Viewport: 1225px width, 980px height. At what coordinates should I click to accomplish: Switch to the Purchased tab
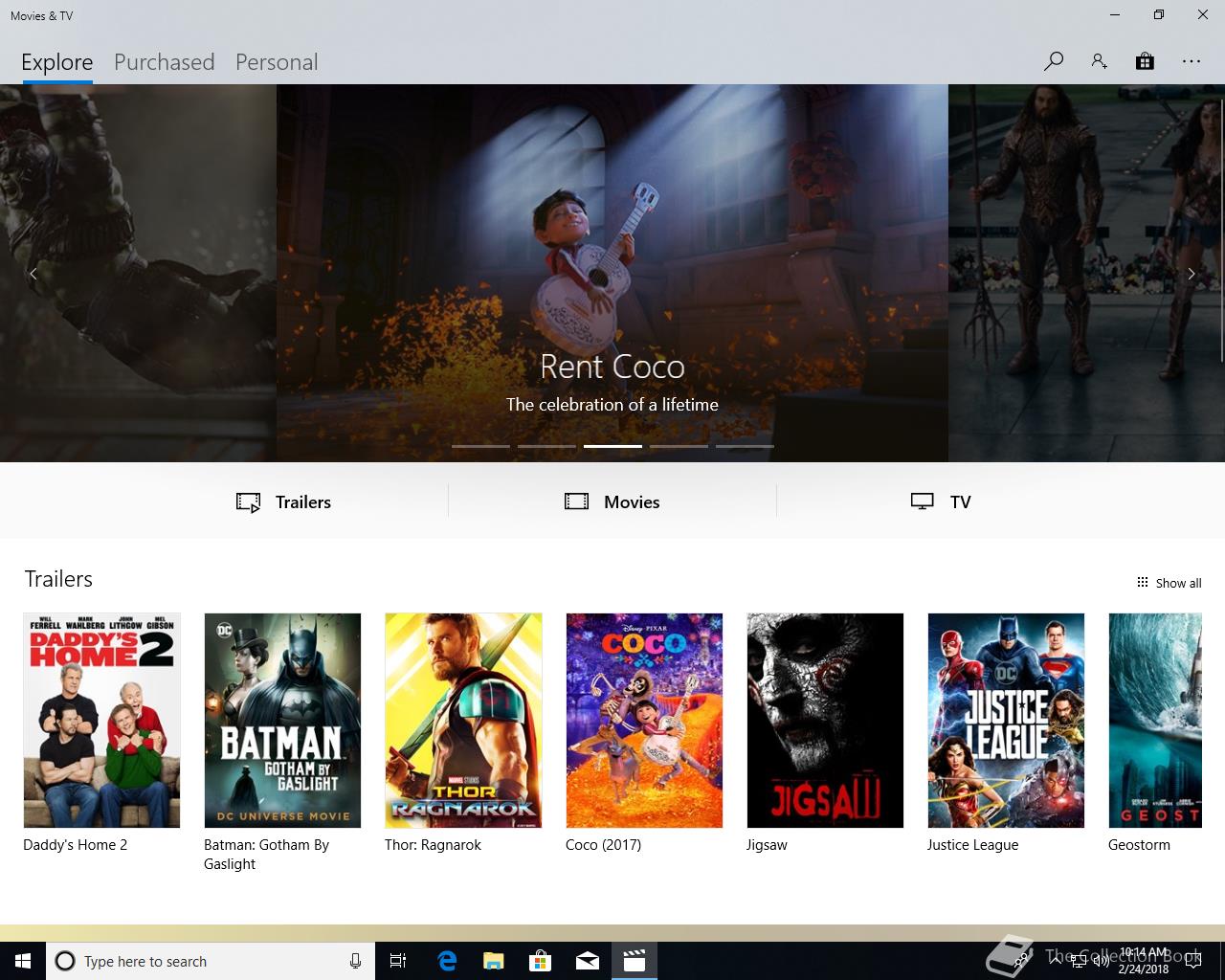165,62
